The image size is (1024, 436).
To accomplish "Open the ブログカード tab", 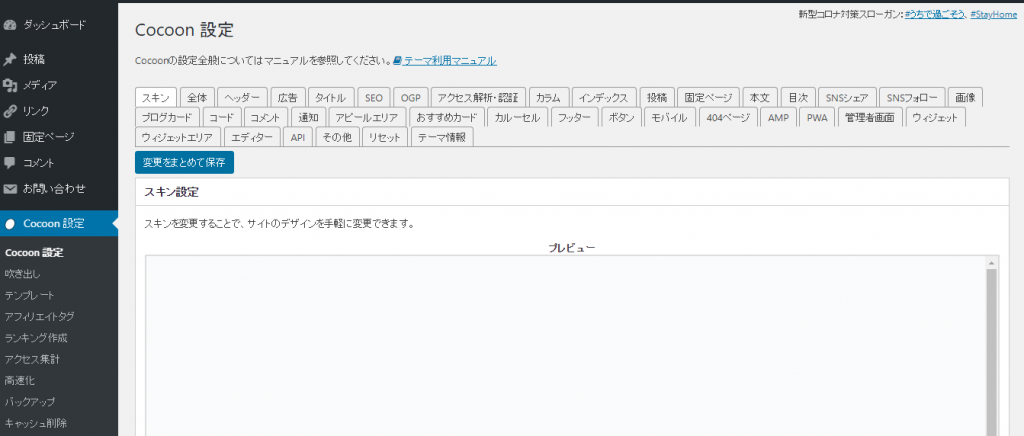I will (167, 118).
